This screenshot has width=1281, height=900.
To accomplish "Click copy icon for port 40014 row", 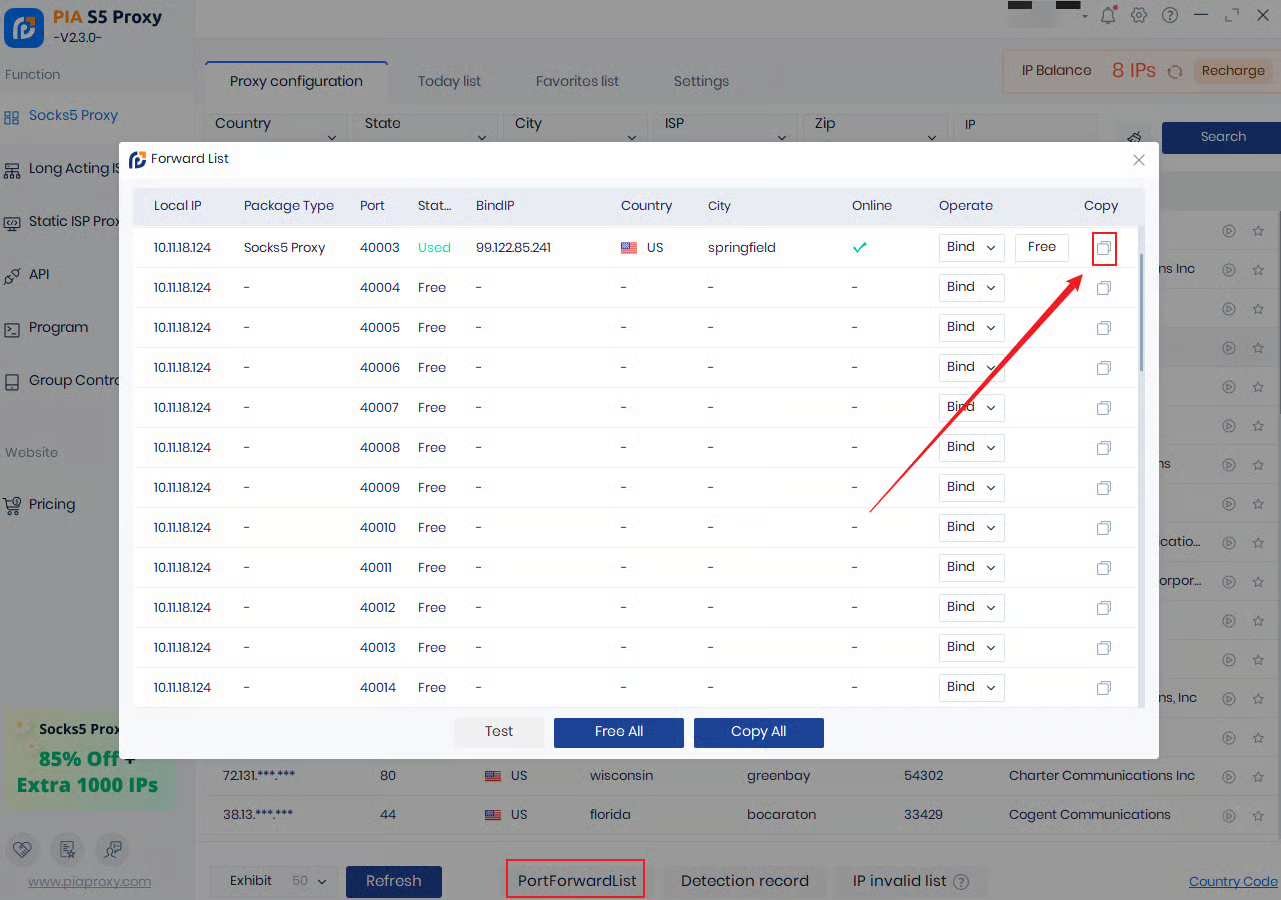I will tap(1104, 688).
